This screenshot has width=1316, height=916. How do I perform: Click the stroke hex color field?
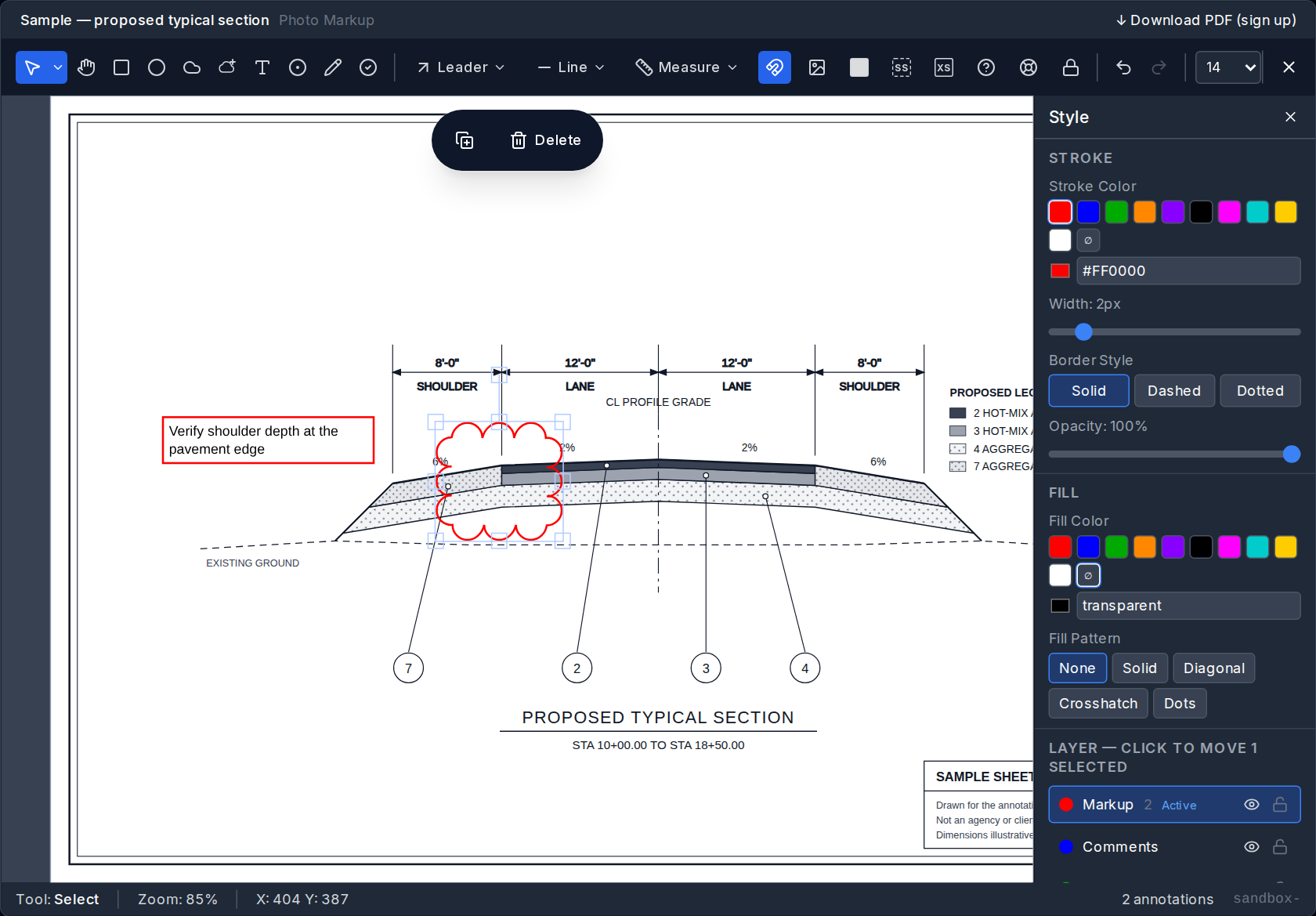[x=1188, y=271]
